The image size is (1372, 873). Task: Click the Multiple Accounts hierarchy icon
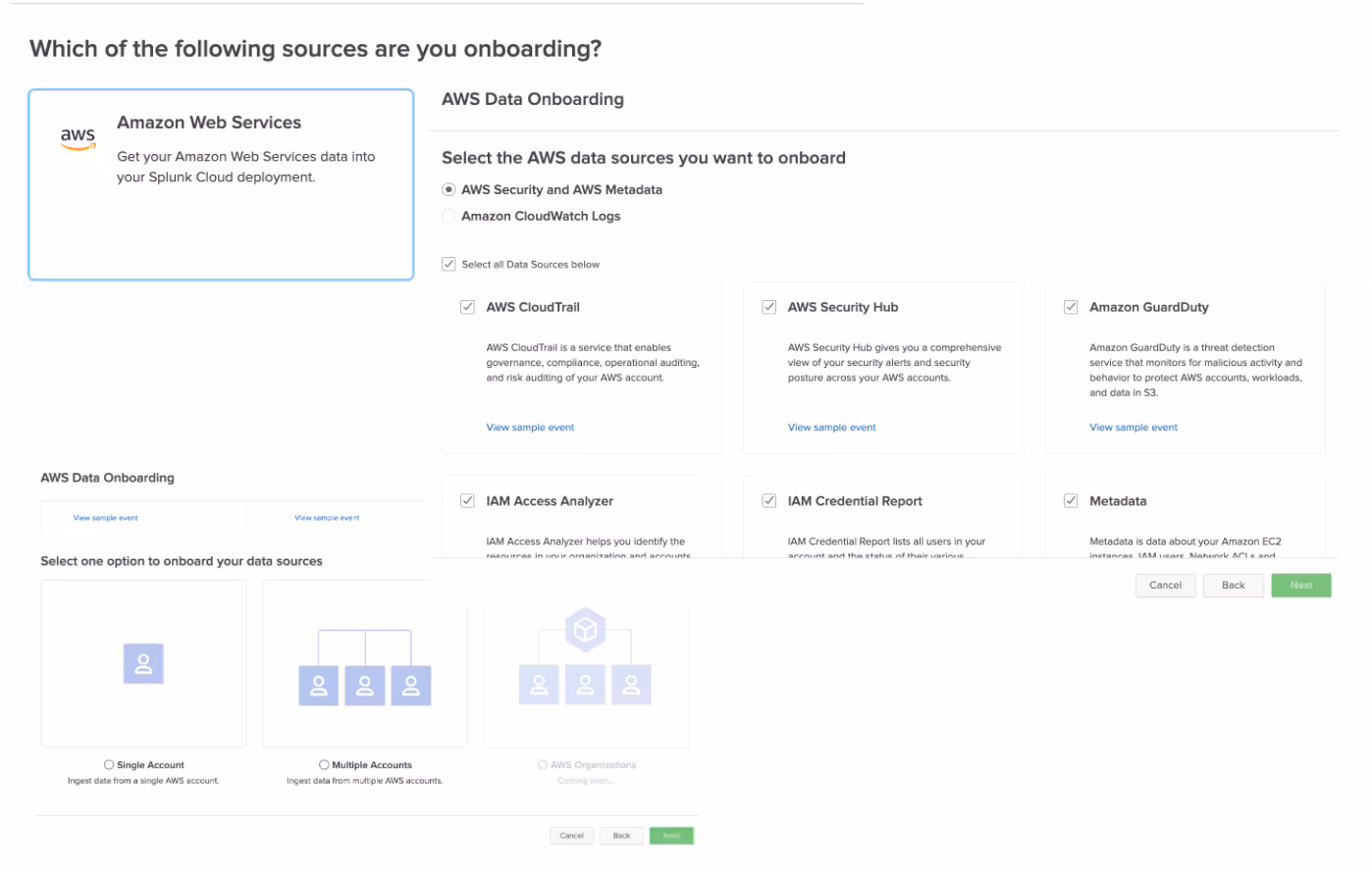(364, 668)
